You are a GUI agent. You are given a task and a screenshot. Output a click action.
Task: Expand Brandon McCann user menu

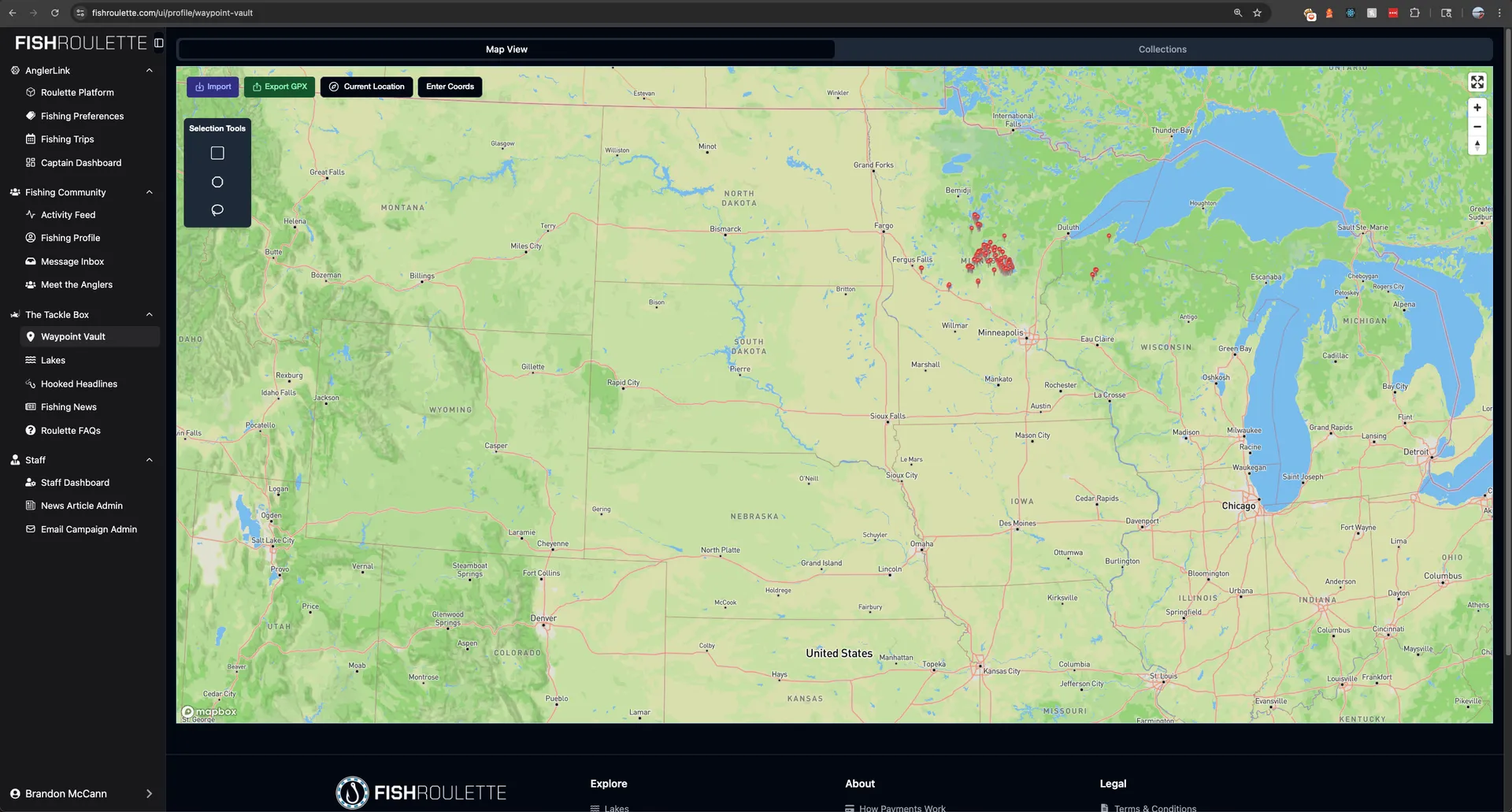tap(149, 794)
